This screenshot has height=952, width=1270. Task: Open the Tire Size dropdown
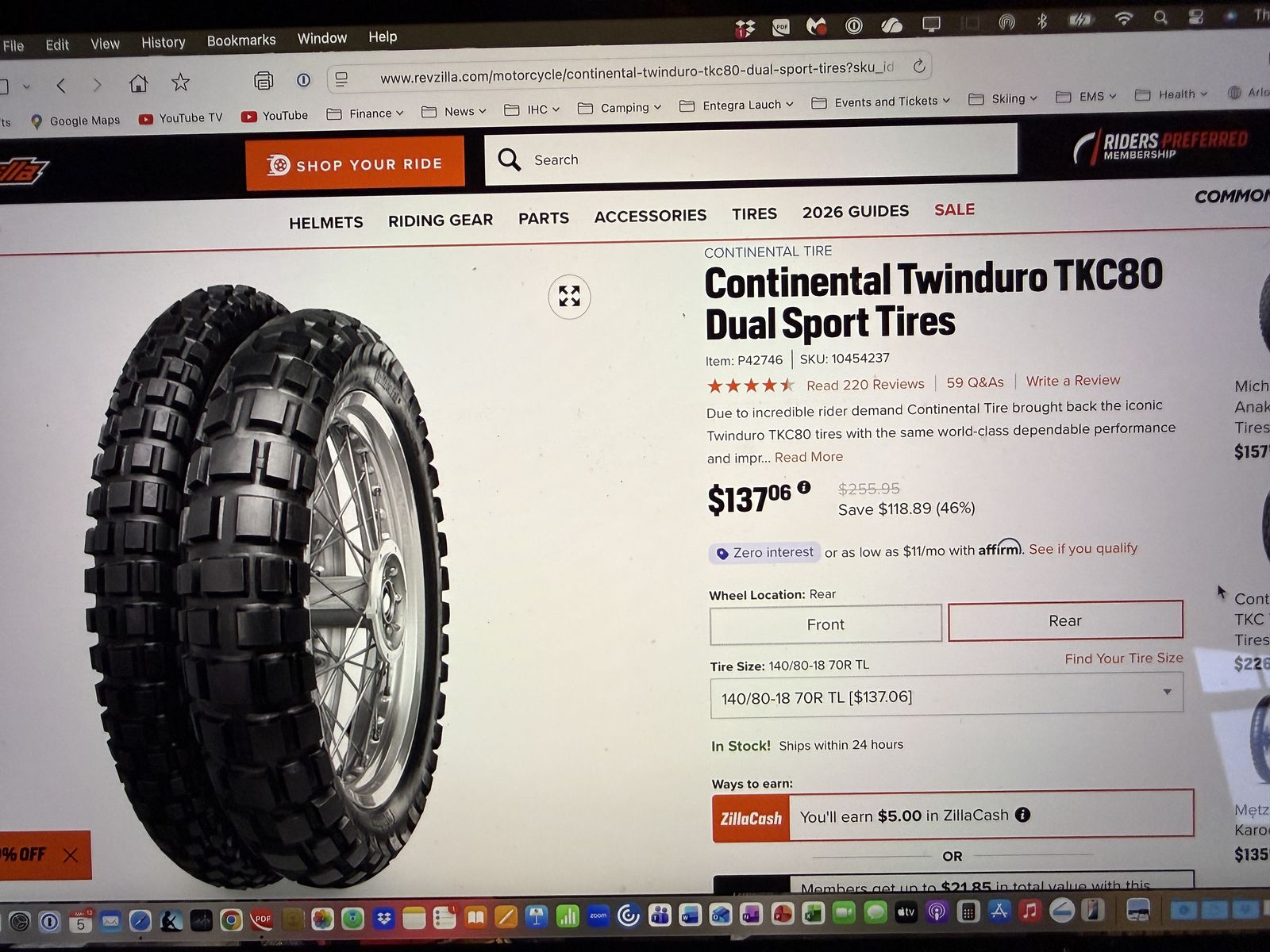tap(946, 696)
